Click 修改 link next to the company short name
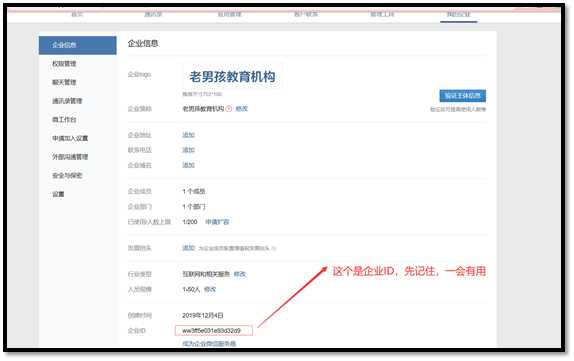Viewport: 574px width, 361px height. click(x=242, y=109)
